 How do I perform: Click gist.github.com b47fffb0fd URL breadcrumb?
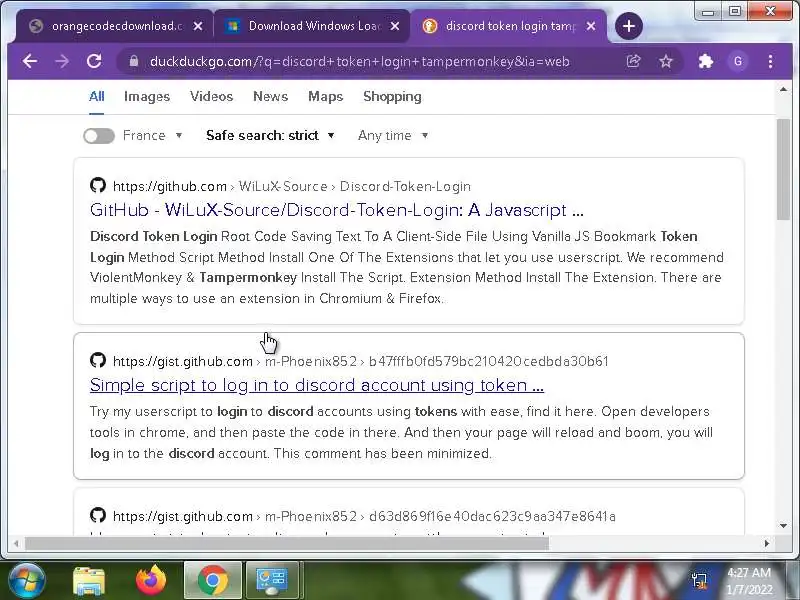coord(361,361)
